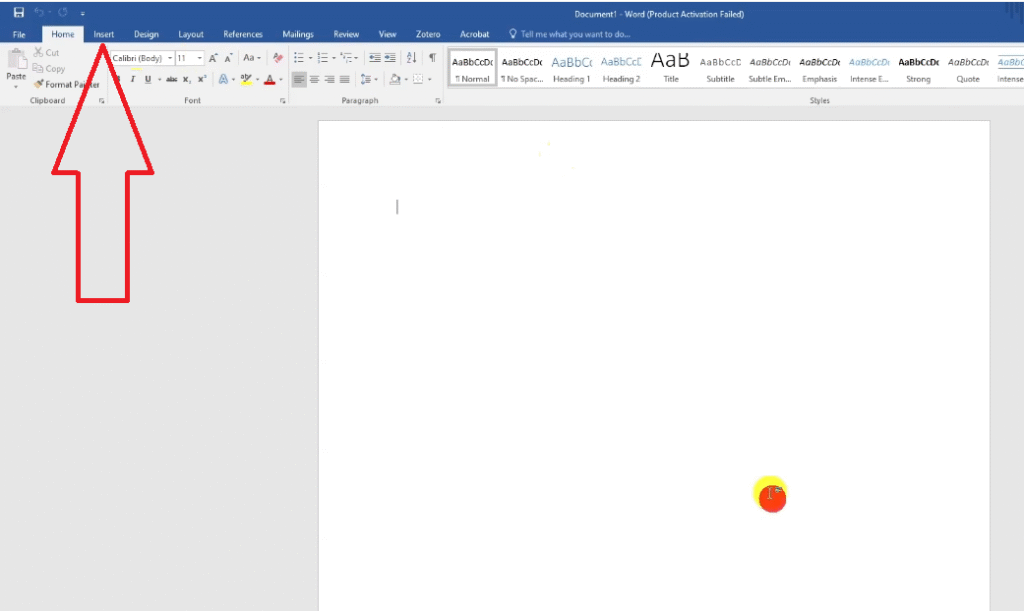This screenshot has width=1024, height=611.
Task: Open the Insert ribbon tab
Action: click(x=104, y=34)
